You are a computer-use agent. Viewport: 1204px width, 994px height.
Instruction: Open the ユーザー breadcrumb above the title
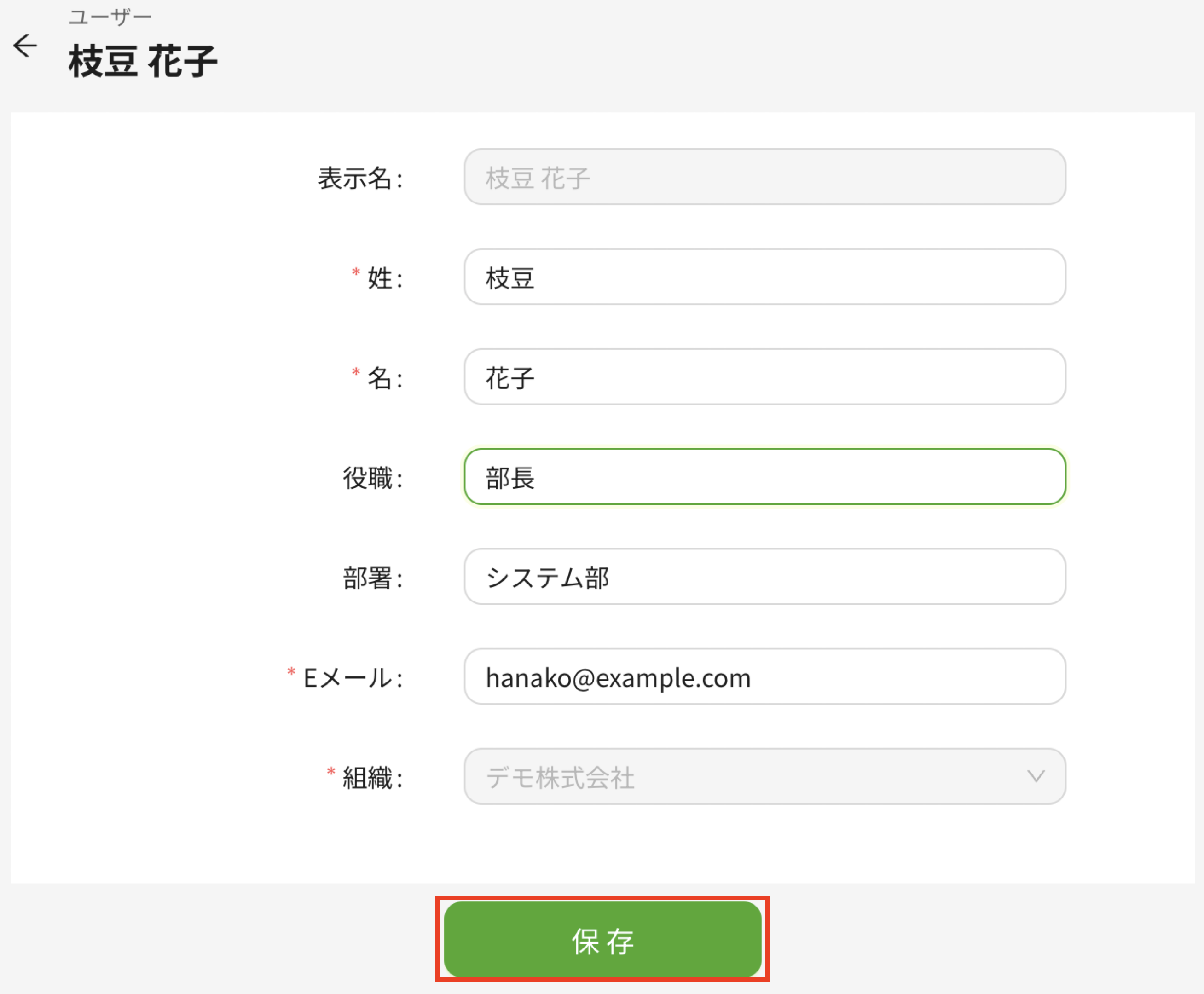click(x=110, y=17)
